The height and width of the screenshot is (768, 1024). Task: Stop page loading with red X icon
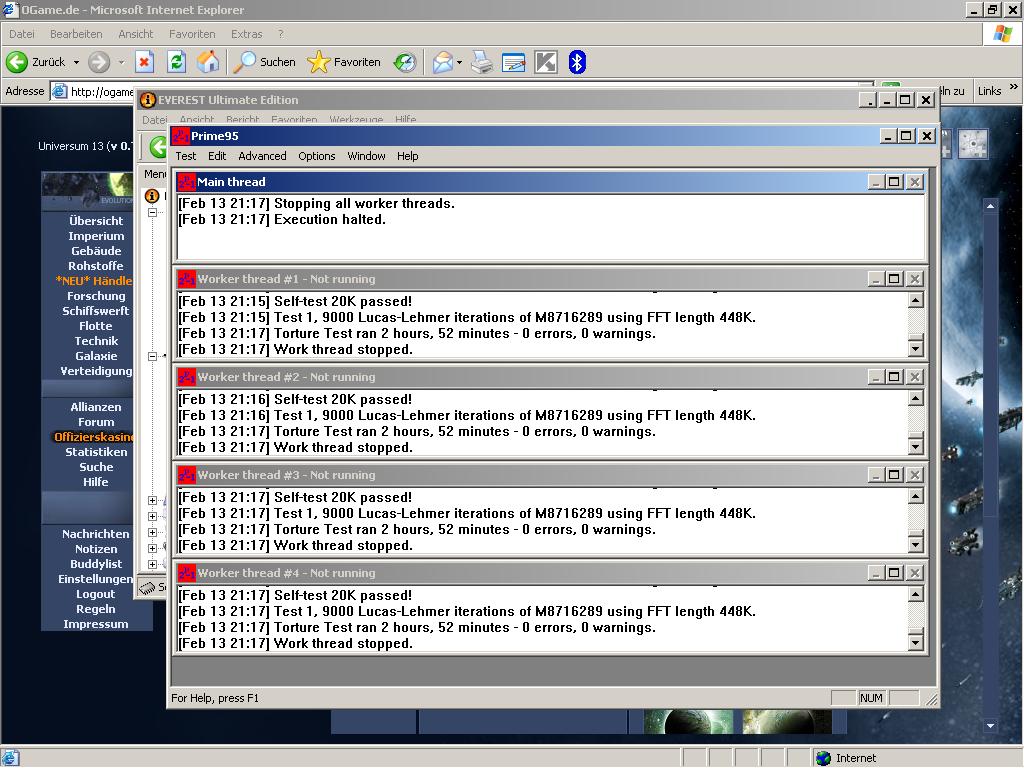click(144, 63)
